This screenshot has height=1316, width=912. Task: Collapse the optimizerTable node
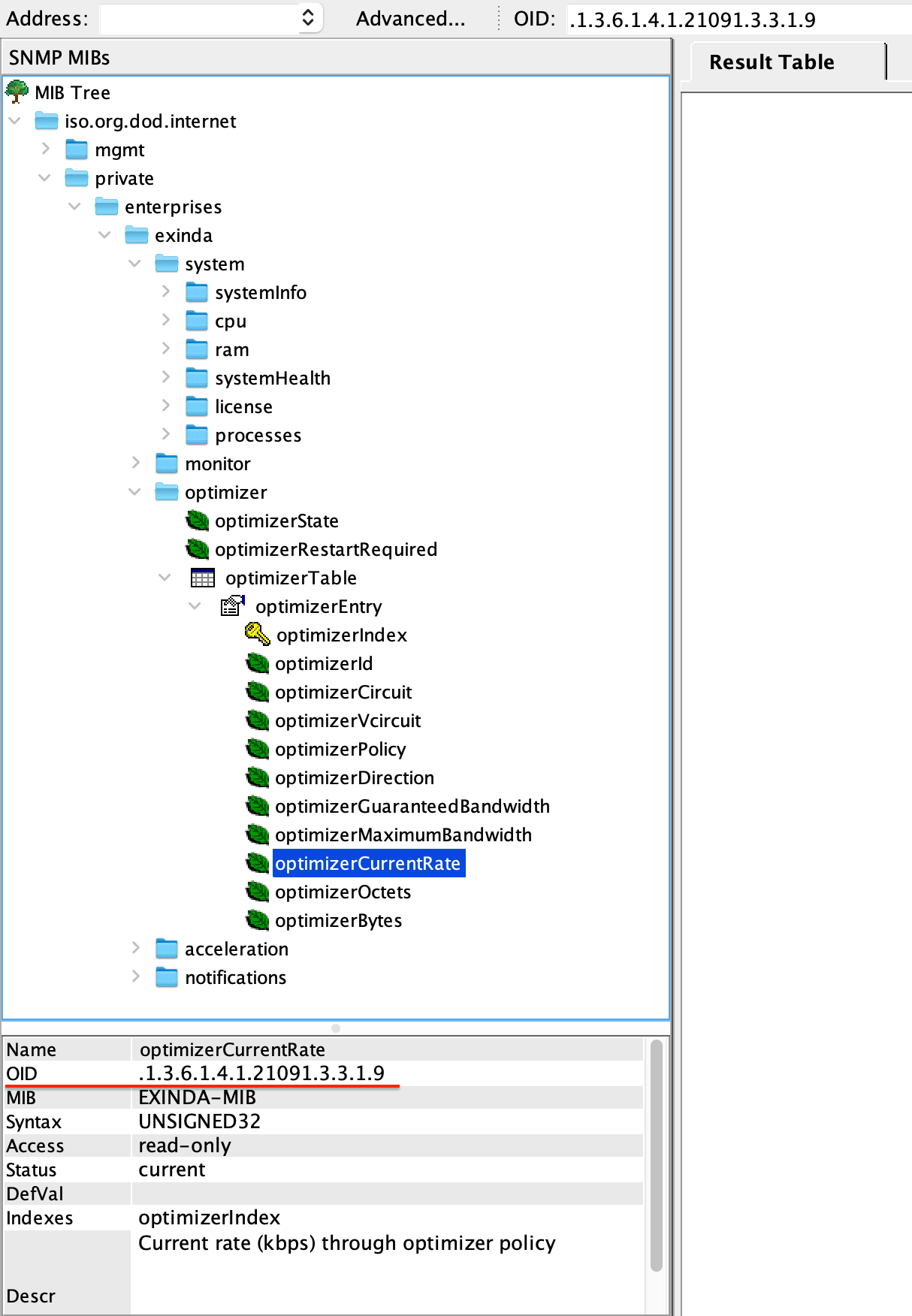tap(165, 577)
